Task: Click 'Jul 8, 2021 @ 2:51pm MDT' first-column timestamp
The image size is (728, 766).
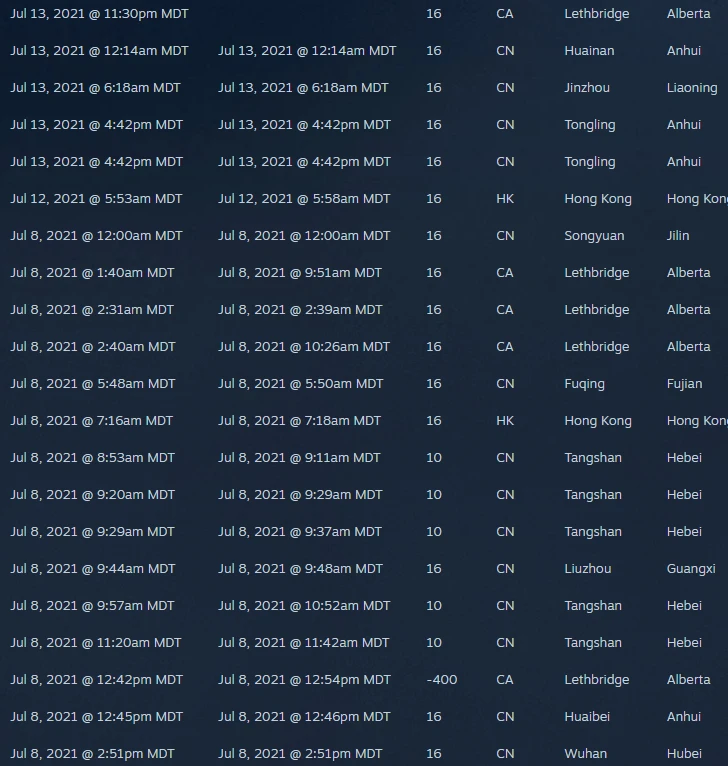Action: click(x=92, y=754)
